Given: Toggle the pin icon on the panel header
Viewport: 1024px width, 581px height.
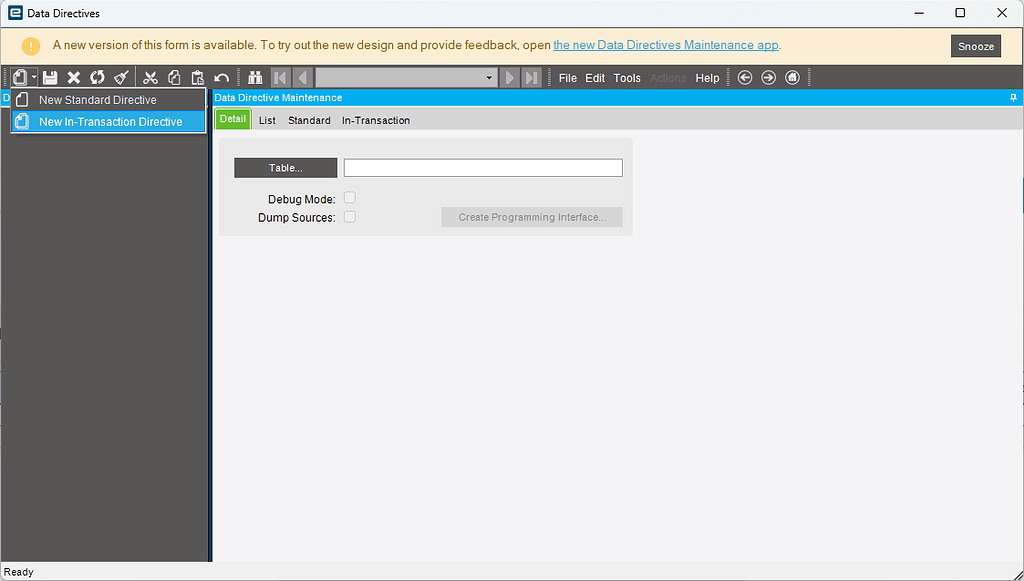Looking at the screenshot, I should pyautogui.click(x=1013, y=97).
